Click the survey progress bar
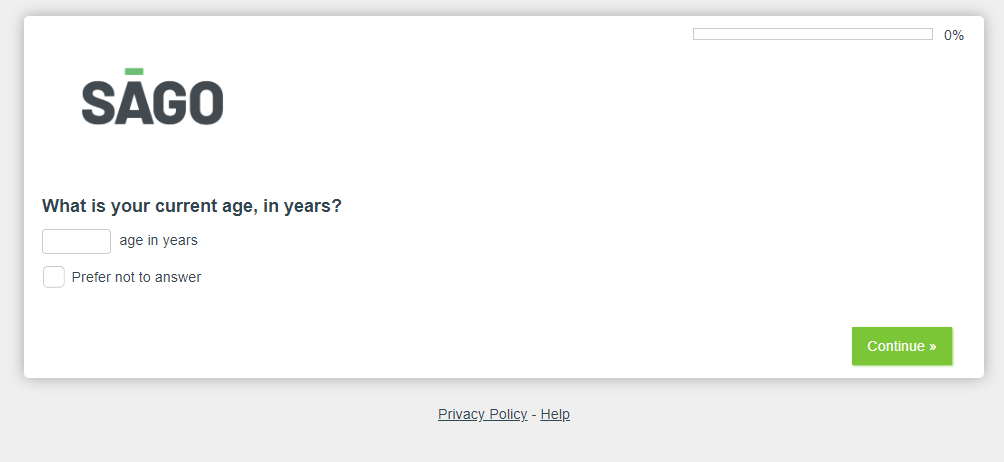Image resolution: width=1004 pixels, height=462 pixels. click(x=812, y=34)
